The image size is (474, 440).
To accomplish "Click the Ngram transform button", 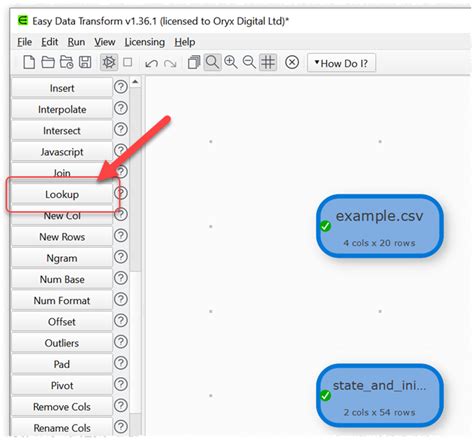I will 62,258.
